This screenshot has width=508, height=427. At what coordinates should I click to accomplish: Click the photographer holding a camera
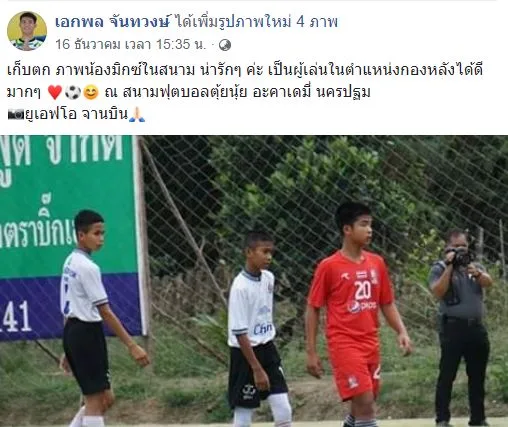click(460, 326)
